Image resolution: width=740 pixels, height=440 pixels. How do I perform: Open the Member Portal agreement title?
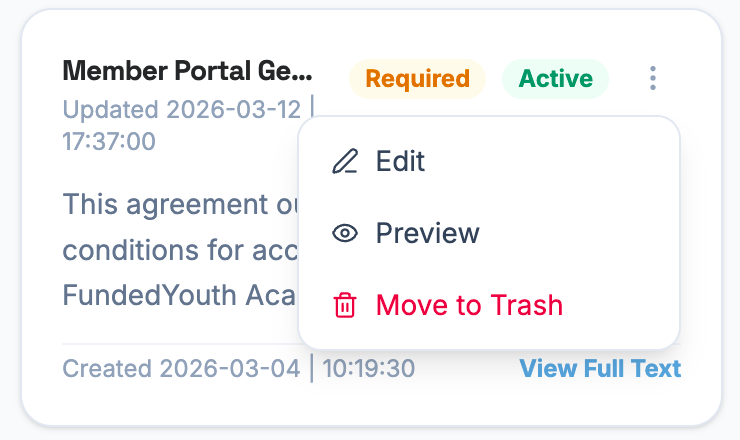[x=187, y=72]
